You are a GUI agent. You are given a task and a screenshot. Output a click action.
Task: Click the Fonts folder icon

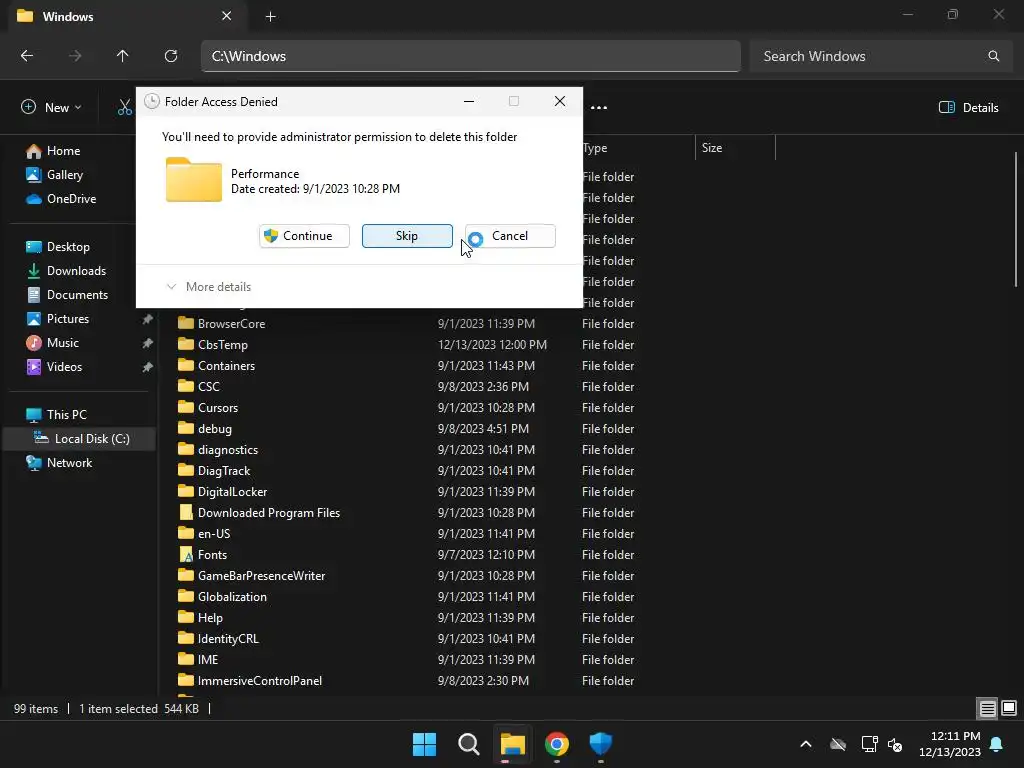[x=186, y=554]
